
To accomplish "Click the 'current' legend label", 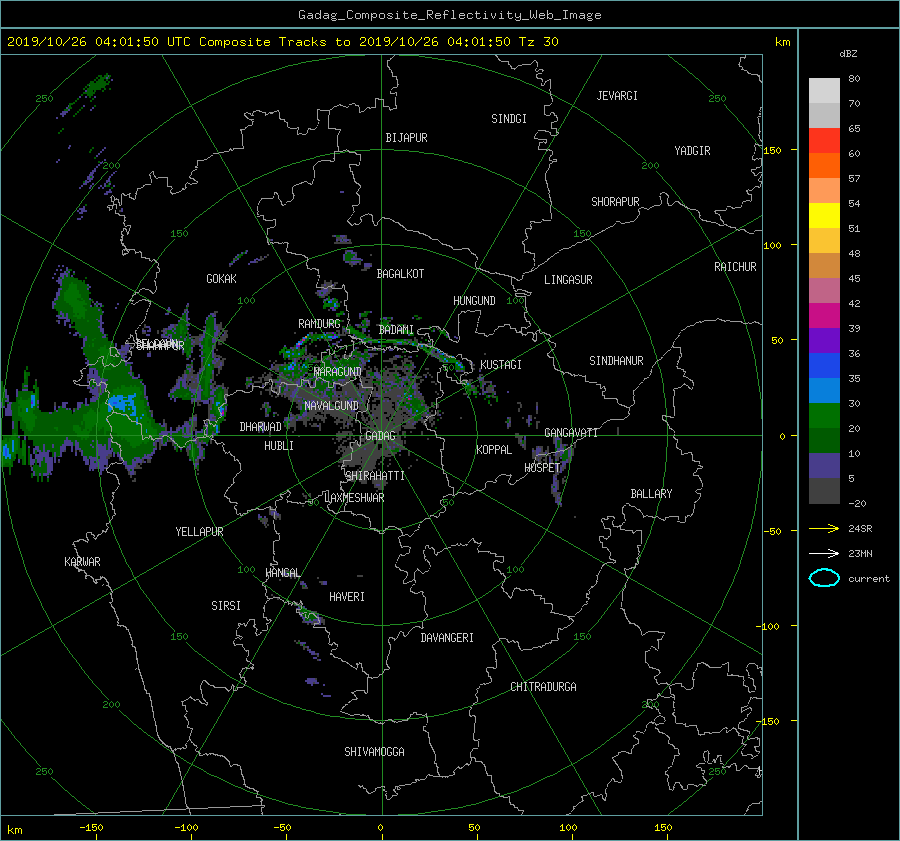I will [868, 579].
